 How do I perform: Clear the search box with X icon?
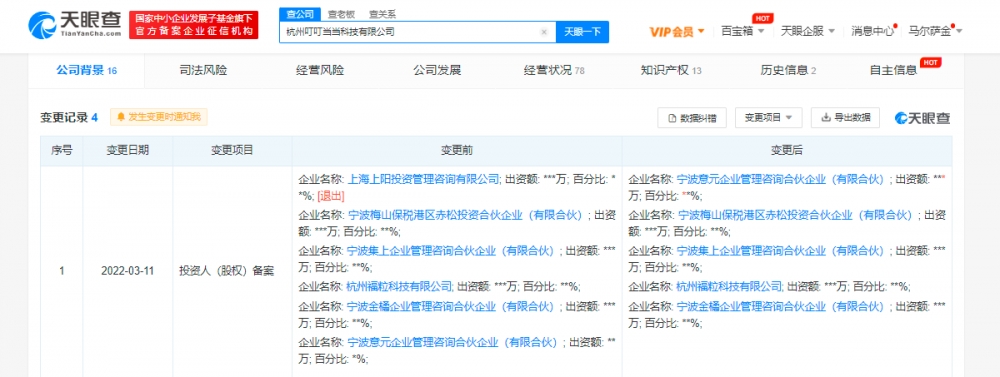coord(544,31)
